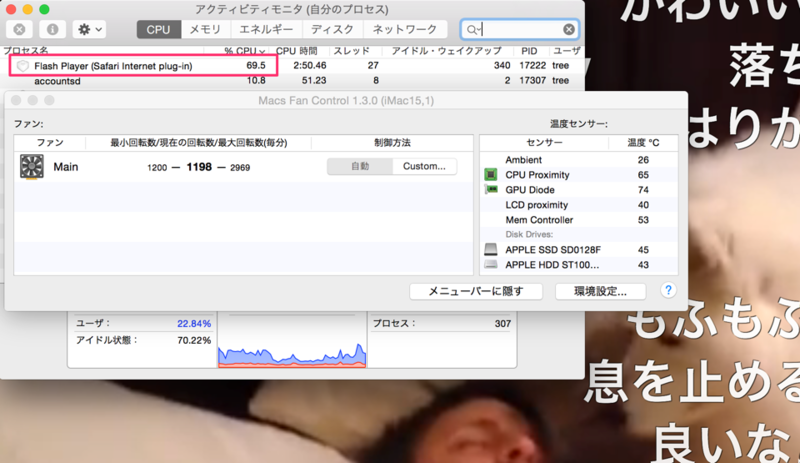Image resolution: width=800 pixels, height=463 pixels.
Task: Click the APPLE SSD SD0128F drive icon
Action: click(491, 249)
